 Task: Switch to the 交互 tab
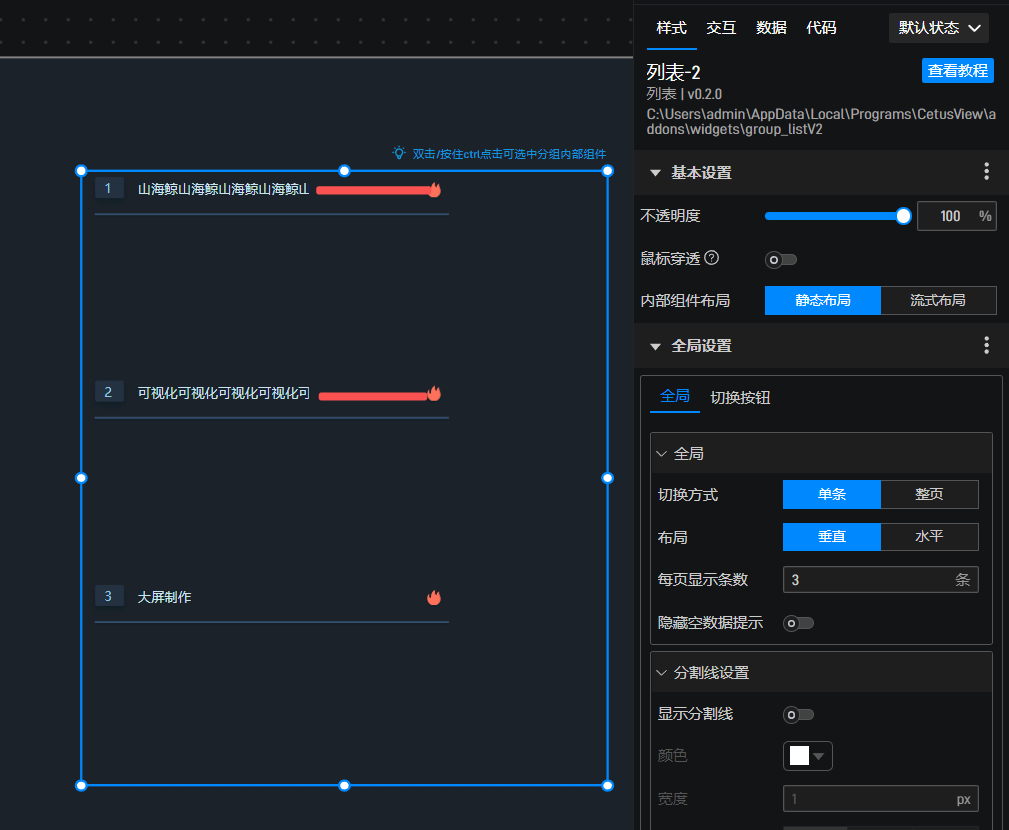pos(721,28)
